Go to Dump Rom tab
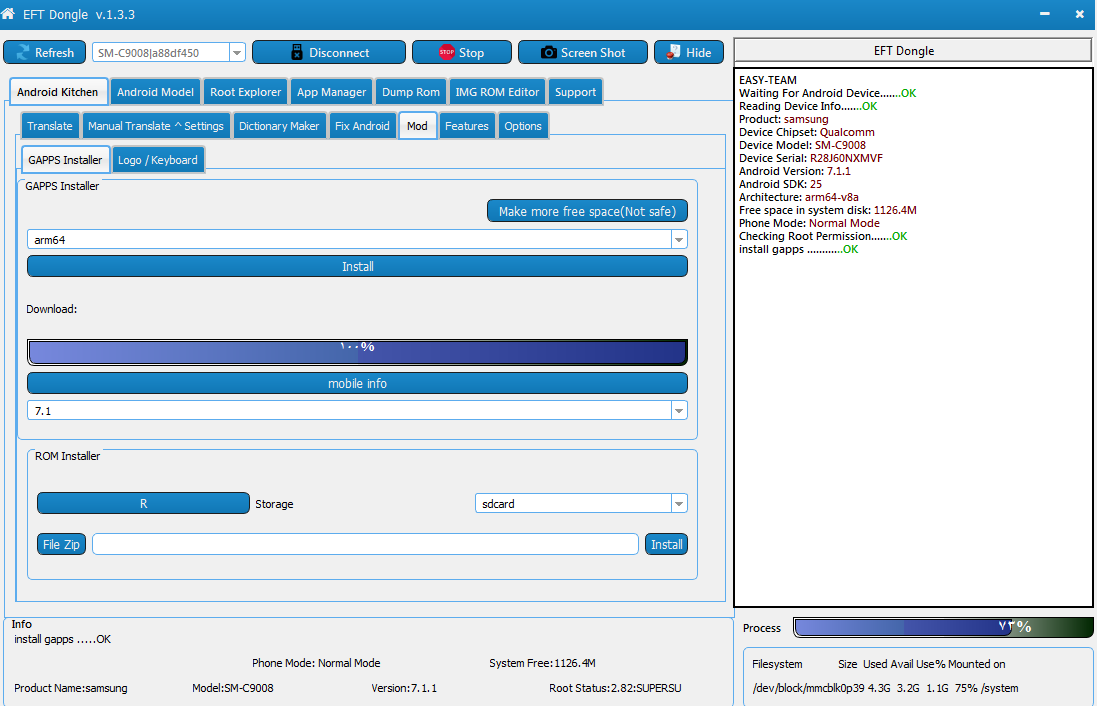 point(411,92)
